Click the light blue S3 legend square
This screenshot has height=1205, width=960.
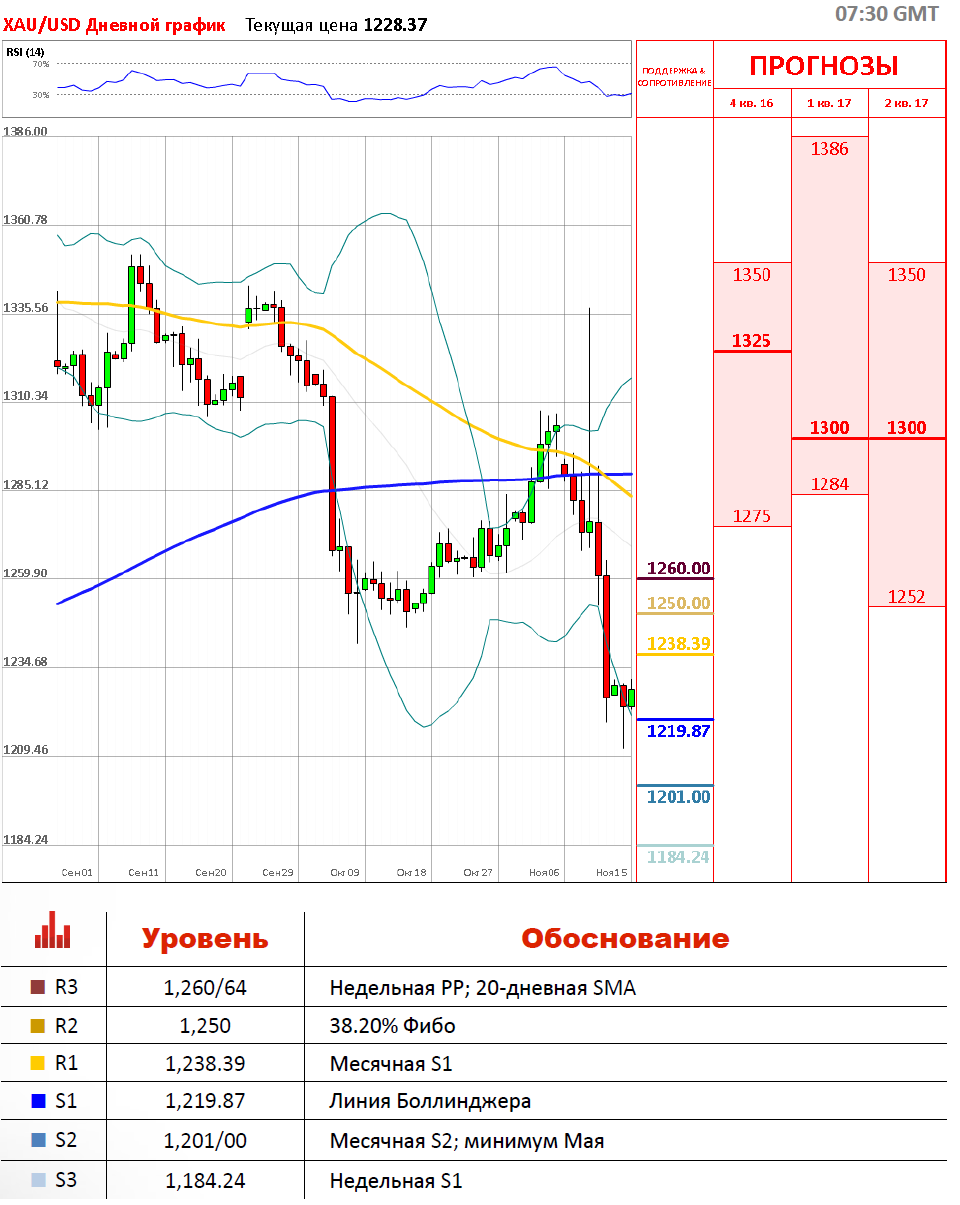coord(38,1180)
